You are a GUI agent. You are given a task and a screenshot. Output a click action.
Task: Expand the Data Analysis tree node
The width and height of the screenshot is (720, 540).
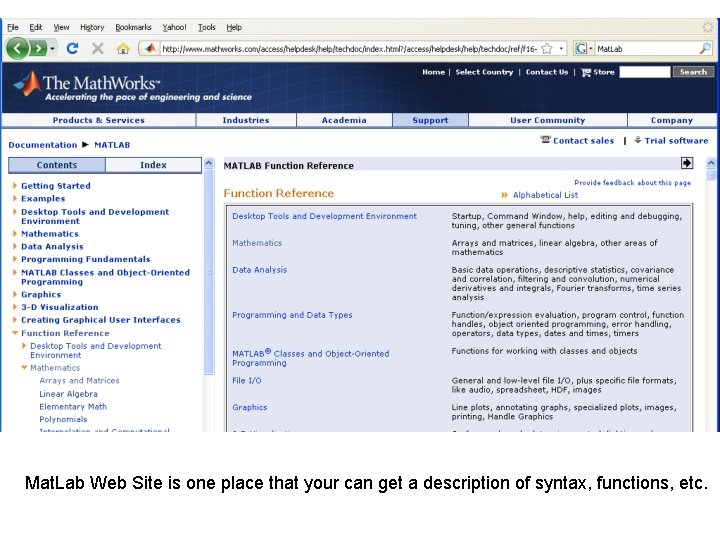tap(15, 247)
